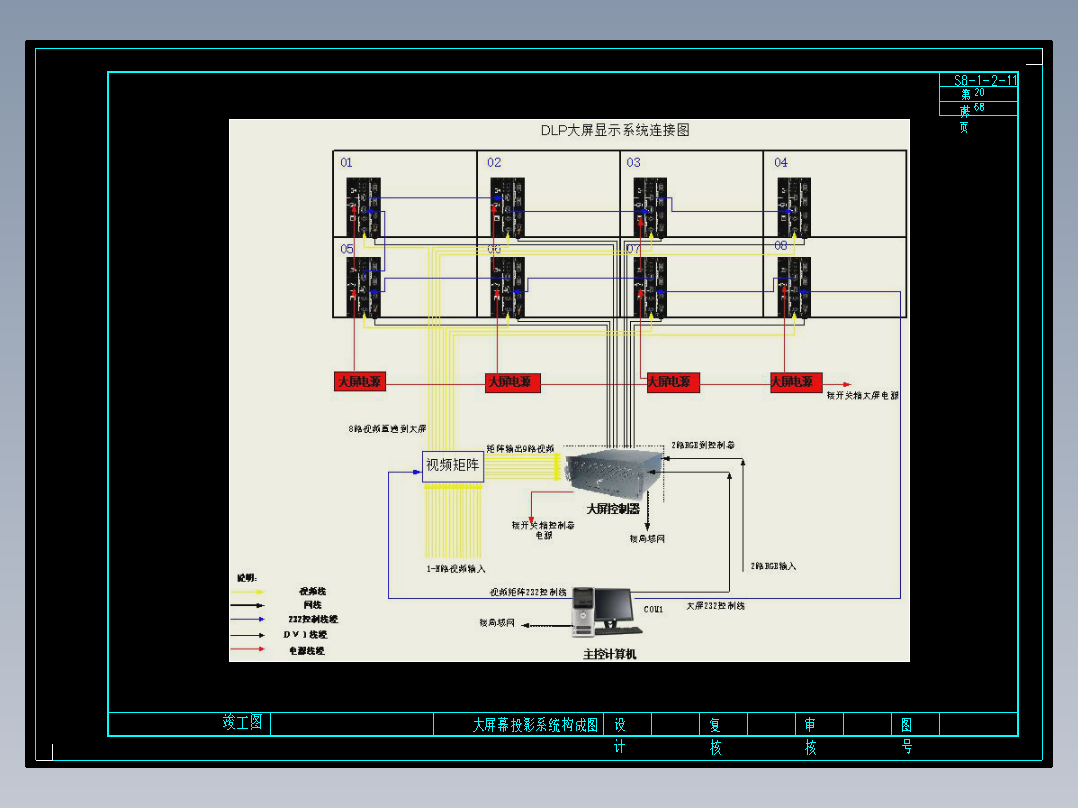Click drawing number S8-1-2-11

(985, 80)
